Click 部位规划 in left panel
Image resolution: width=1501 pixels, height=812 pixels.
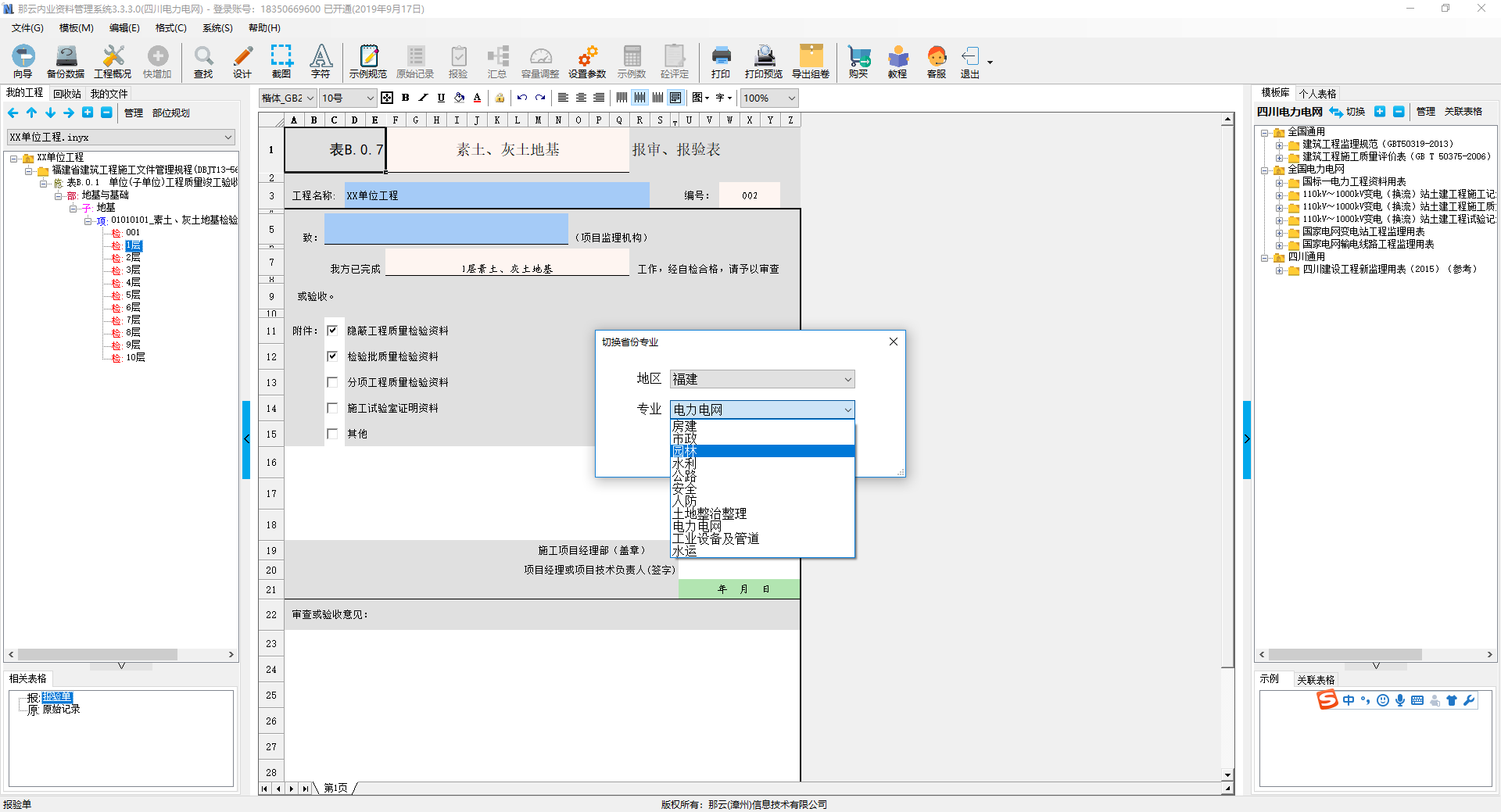(170, 113)
